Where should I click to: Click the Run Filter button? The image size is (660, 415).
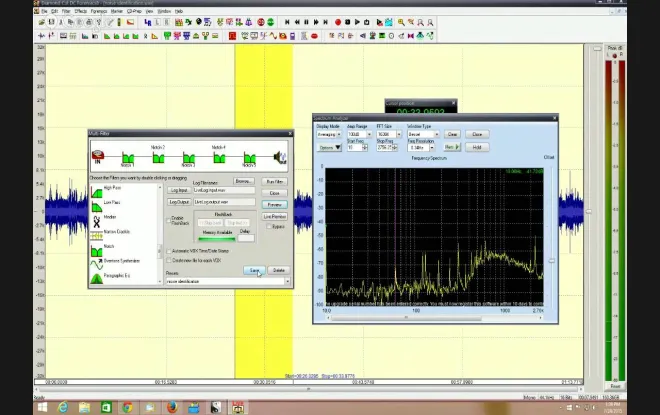(x=274, y=181)
